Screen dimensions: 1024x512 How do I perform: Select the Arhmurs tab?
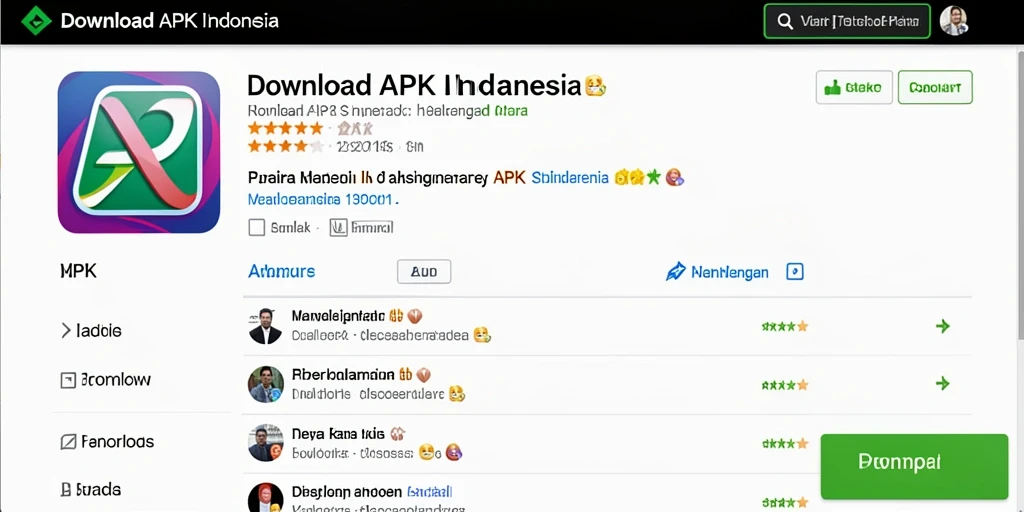281,271
